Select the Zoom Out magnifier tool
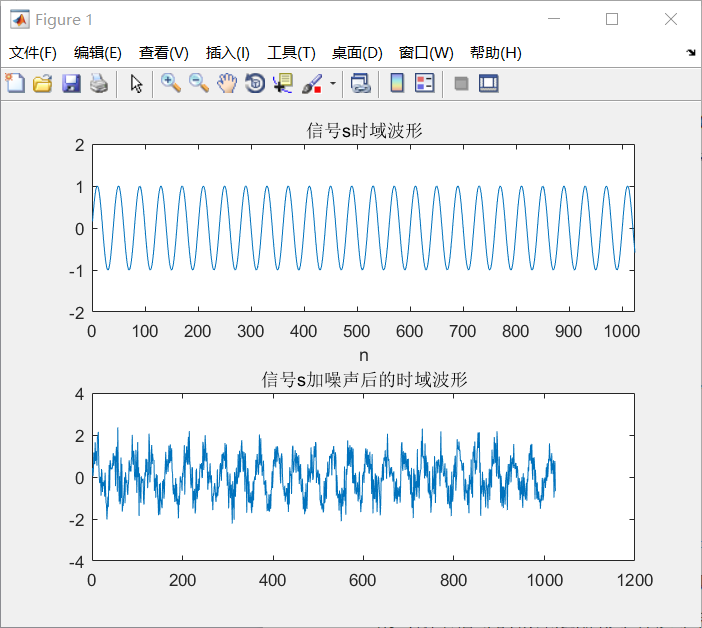This screenshot has width=702, height=628. [x=199, y=84]
